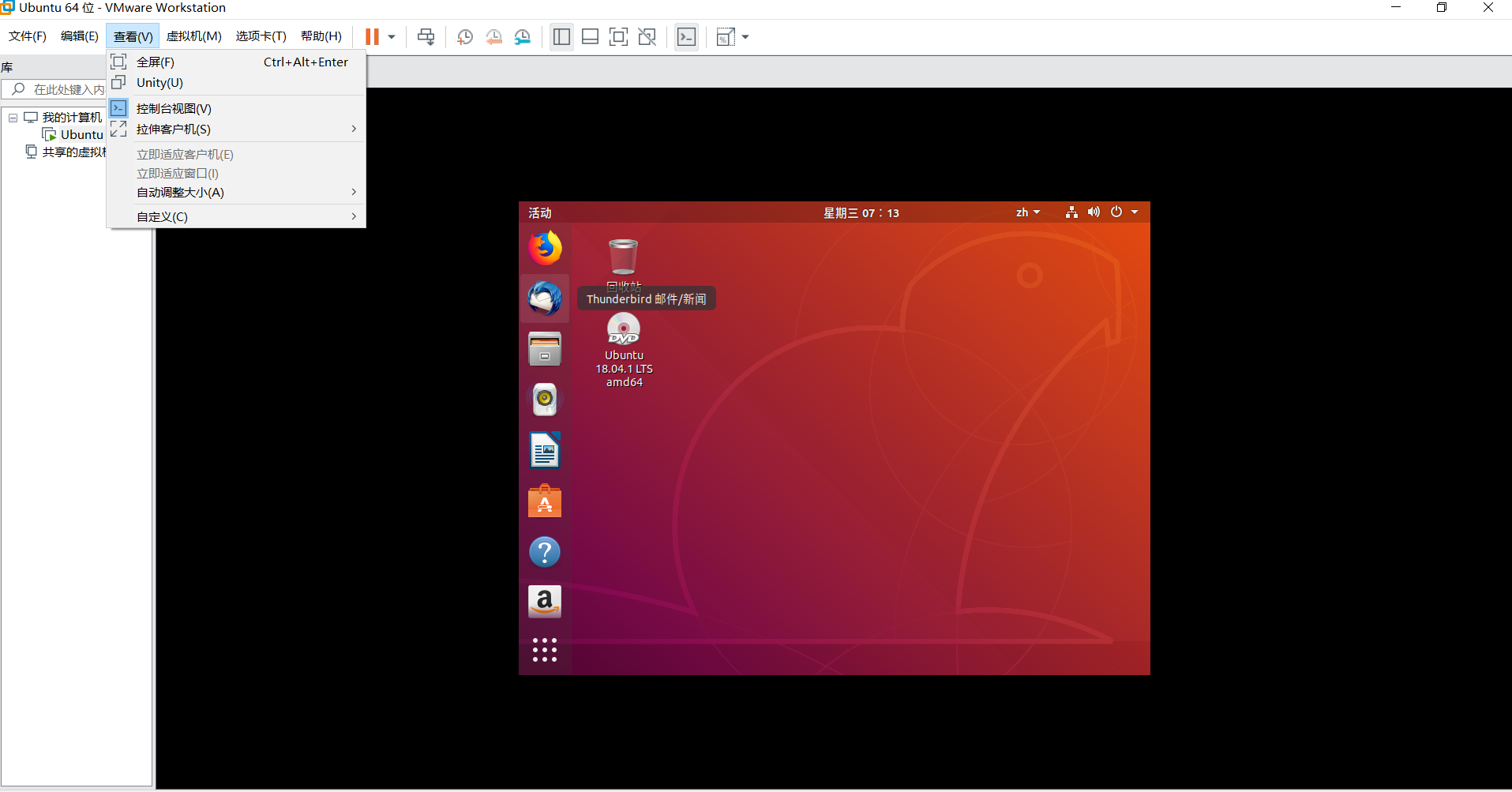The width and height of the screenshot is (1512, 792).
Task: Enter full screen using the toolbar icon
Action: (x=618, y=37)
